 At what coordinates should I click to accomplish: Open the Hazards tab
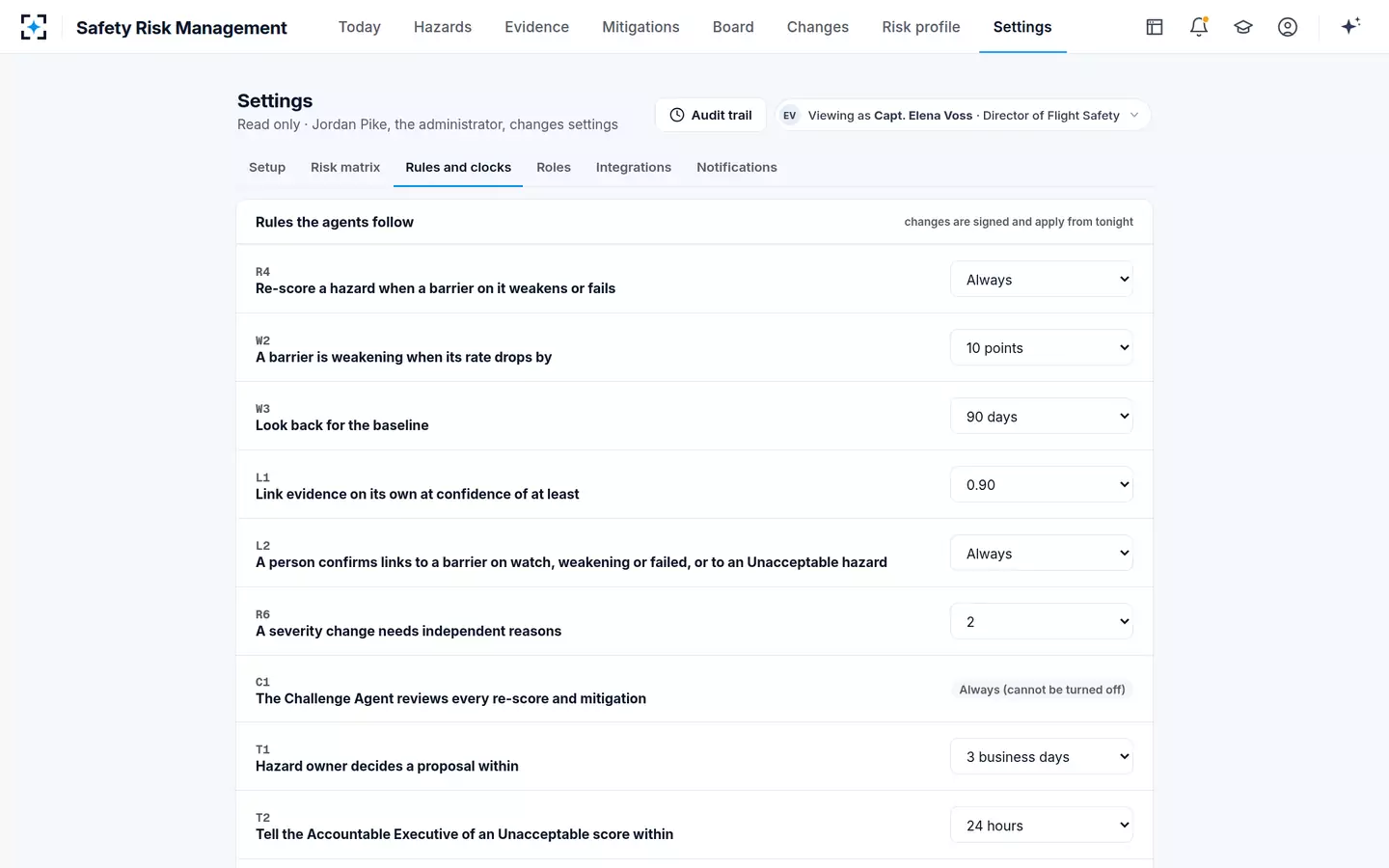point(443,27)
